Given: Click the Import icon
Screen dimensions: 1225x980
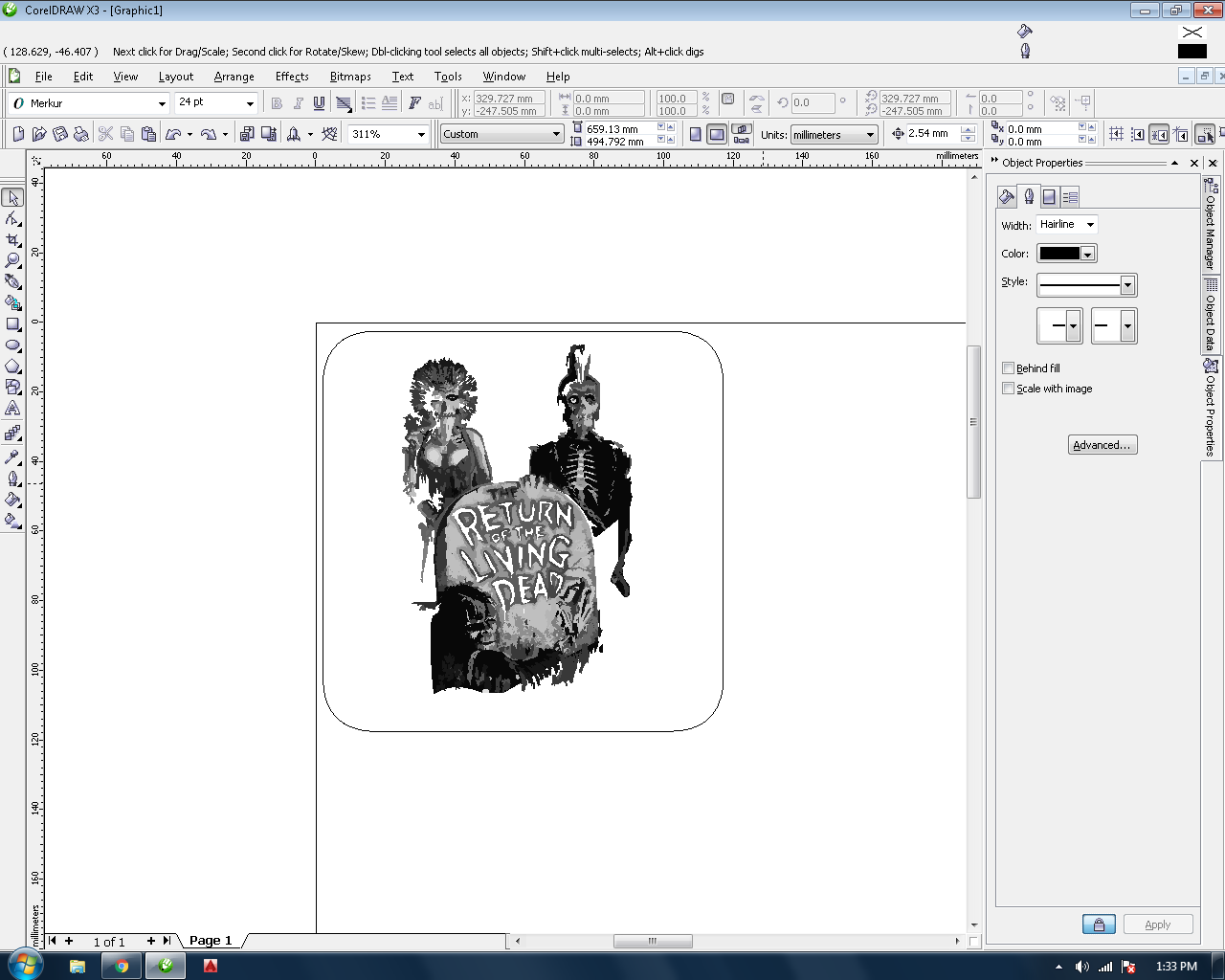Looking at the screenshot, I should (x=247, y=134).
